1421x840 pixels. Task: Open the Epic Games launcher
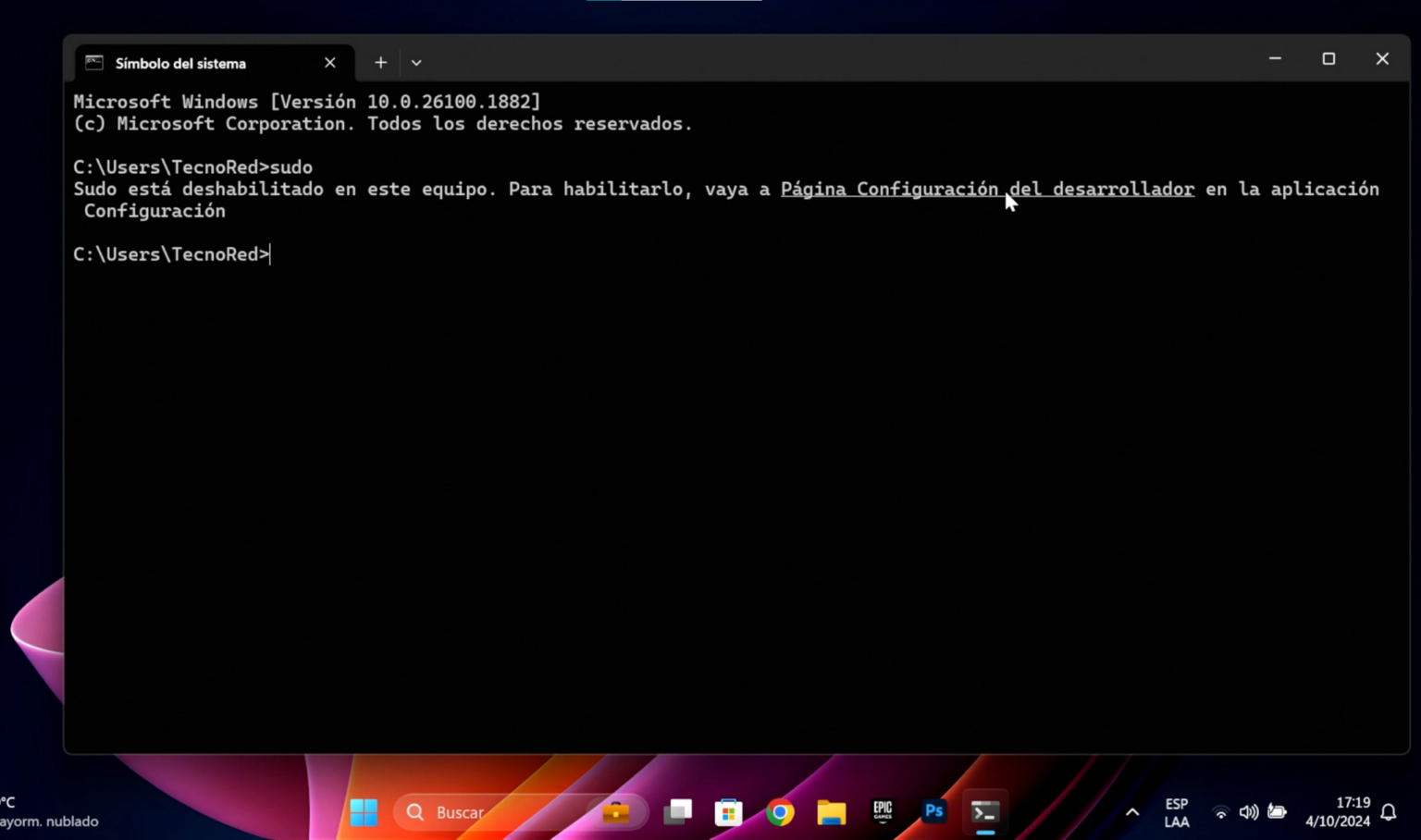pyautogui.click(x=883, y=811)
